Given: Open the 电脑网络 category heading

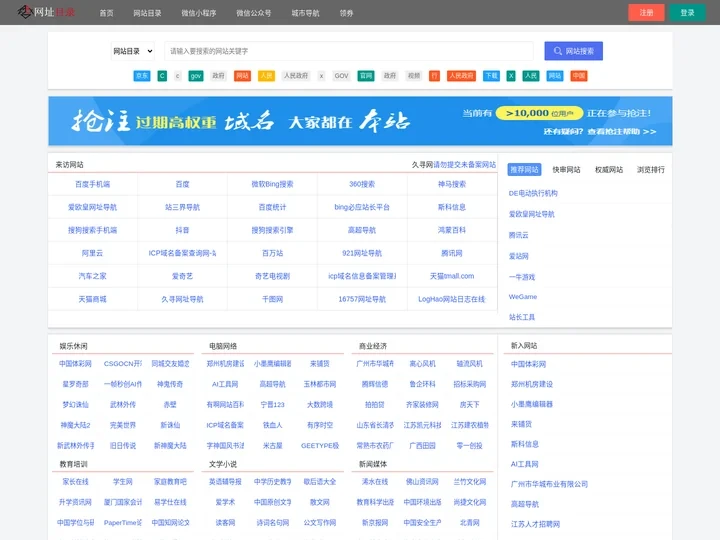Looking at the screenshot, I should coord(223,346).
